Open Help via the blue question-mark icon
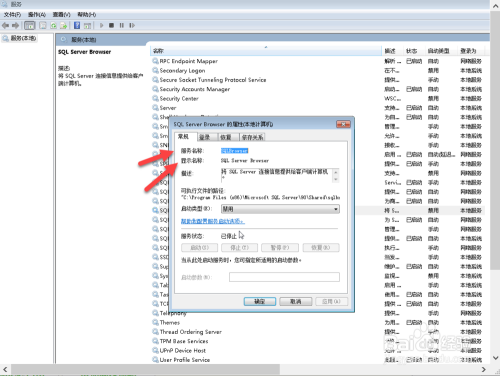Viewport: 500px width, 376px height. tap(77, 25)
